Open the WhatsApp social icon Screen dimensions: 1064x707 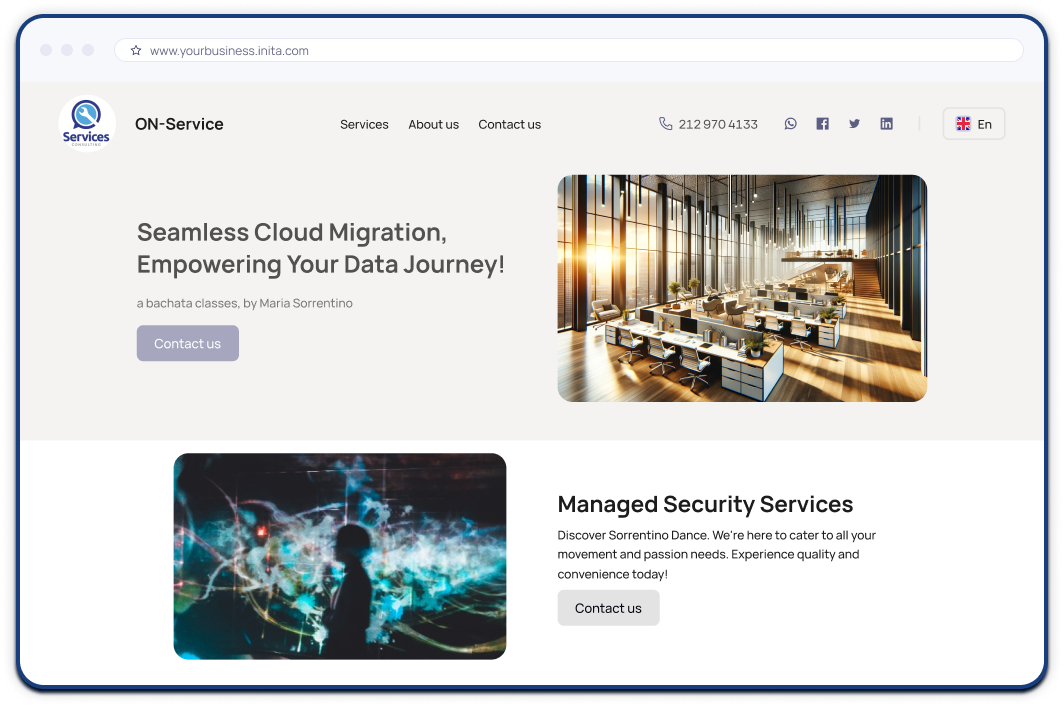click(790, 124)
